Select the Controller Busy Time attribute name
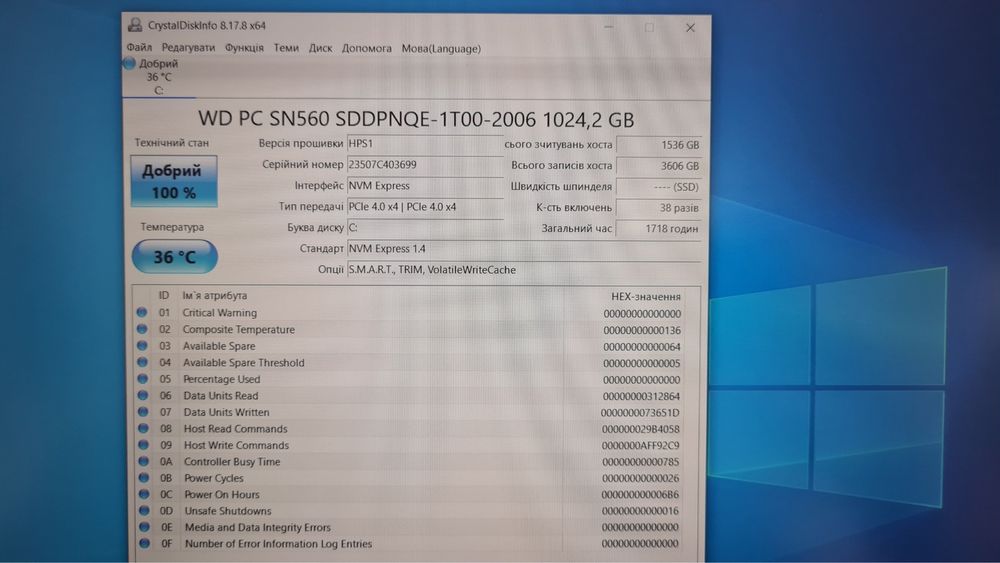 [232, 461]
